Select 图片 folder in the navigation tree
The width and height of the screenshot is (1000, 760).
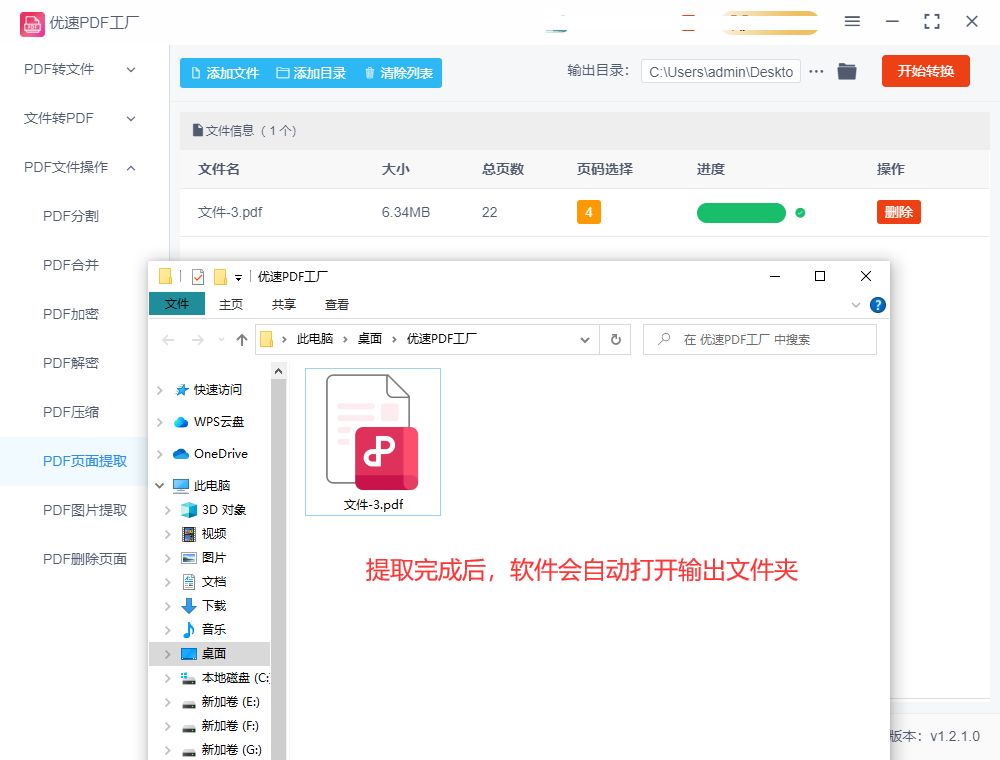(214, 558)
